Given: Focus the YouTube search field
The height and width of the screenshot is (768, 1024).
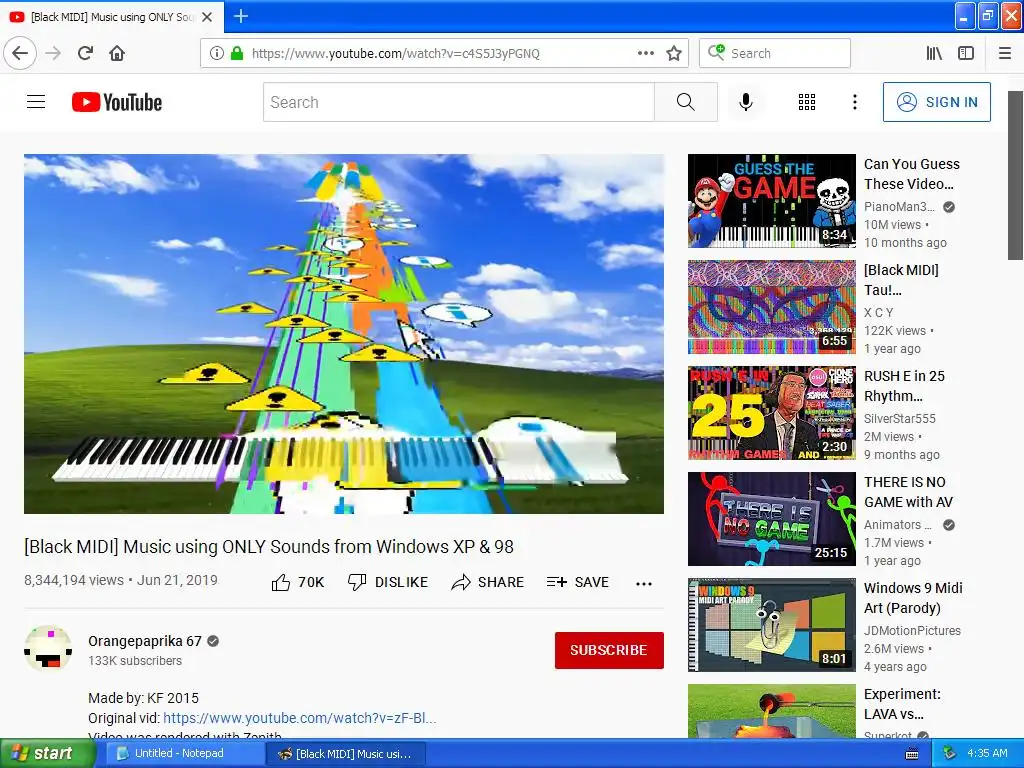Looking at the screenshot, I should 458,102.
